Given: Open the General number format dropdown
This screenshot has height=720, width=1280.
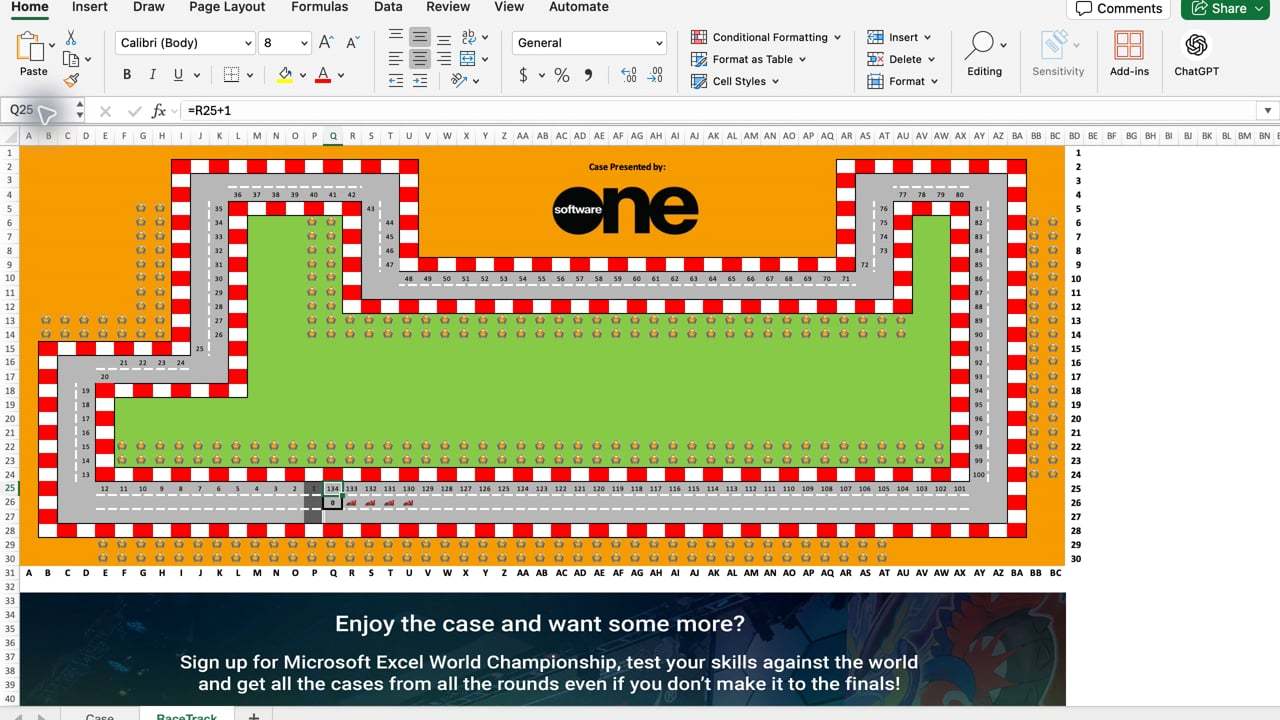Looking at the screenshot, I should [589, 43].
